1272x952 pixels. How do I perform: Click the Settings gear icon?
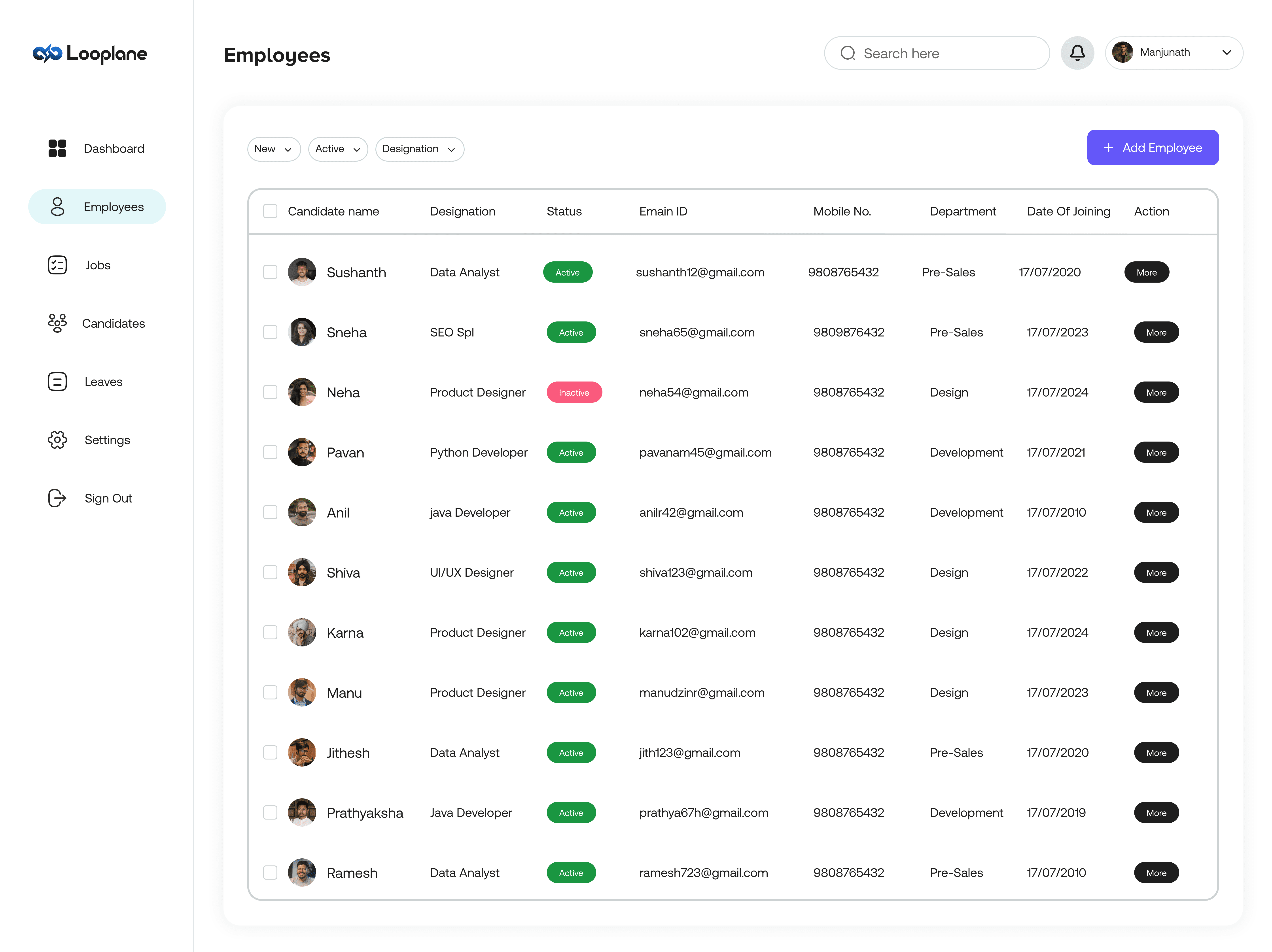point(57,440)
